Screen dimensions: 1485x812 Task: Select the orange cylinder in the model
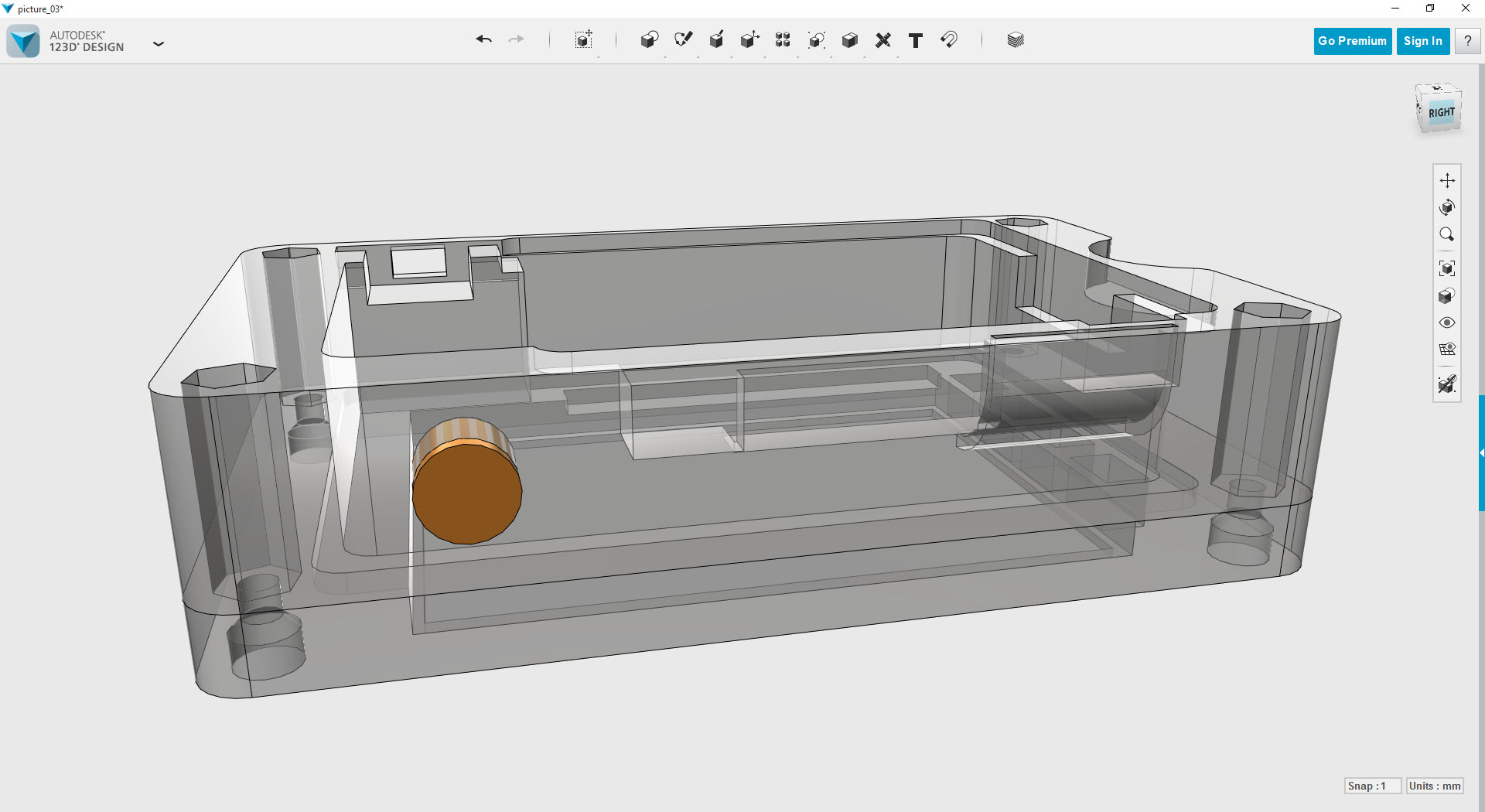tap(467, 481)
